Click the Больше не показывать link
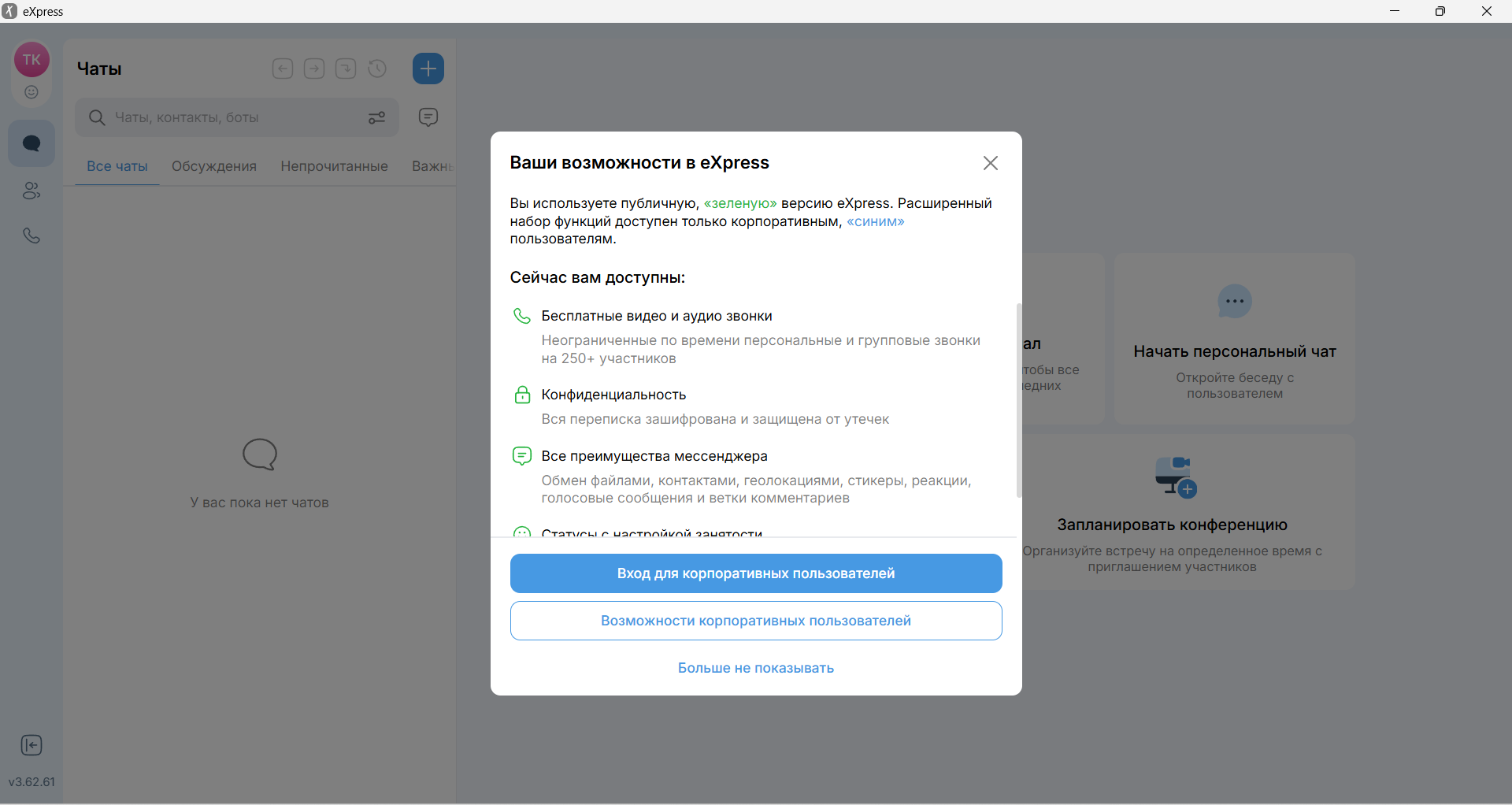 756,668
